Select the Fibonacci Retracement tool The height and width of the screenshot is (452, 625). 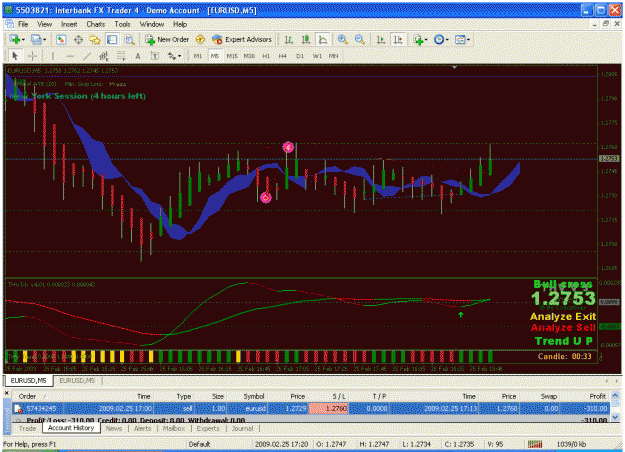tap(121, 56)
